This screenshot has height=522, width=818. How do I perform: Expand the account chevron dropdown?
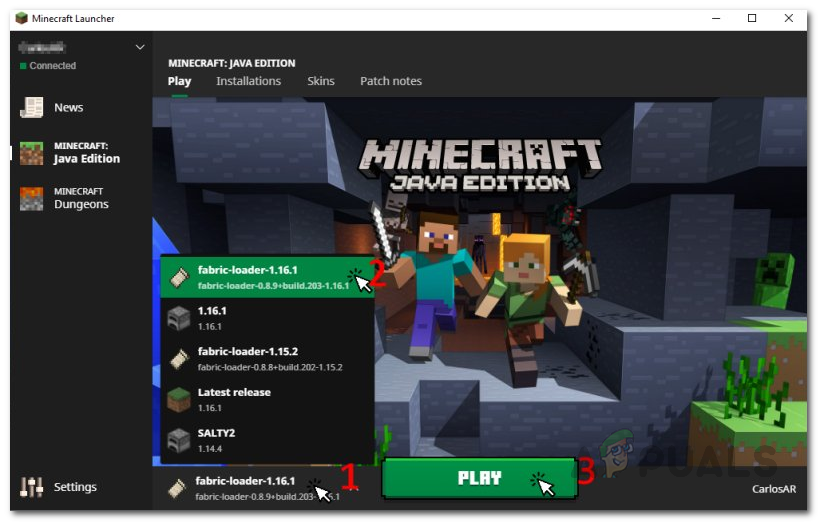pyautogui.click(x=140, y=47)
